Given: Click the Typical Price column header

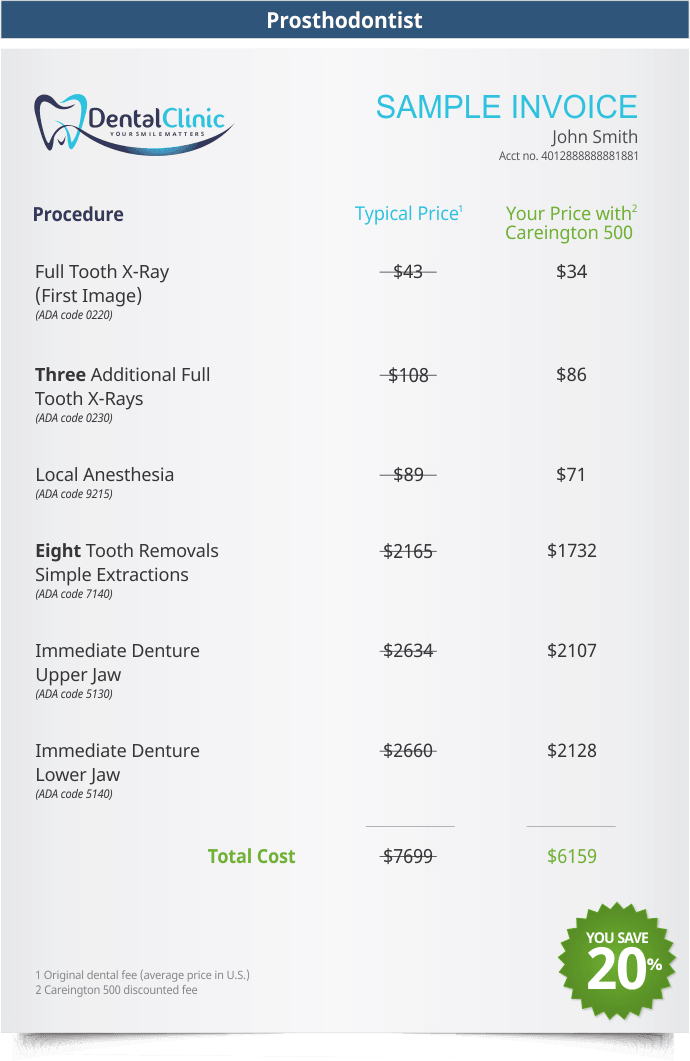Looking at the screenshot, I should (408, 214).
